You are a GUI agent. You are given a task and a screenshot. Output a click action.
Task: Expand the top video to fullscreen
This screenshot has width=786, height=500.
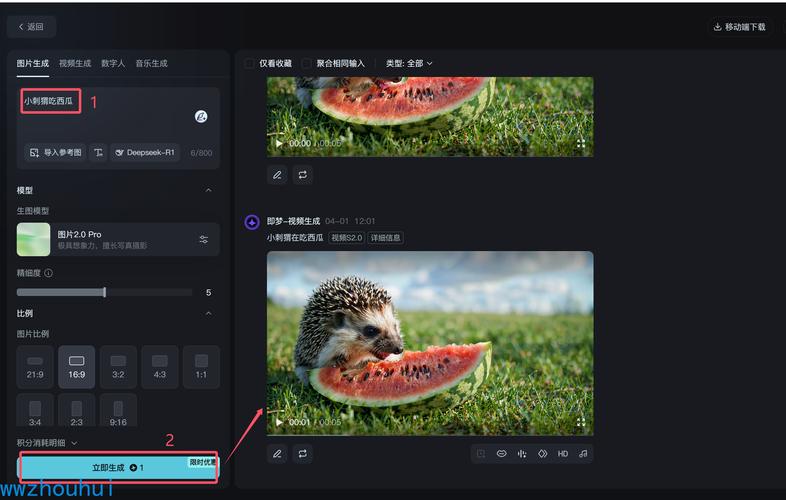click(581, 143)
